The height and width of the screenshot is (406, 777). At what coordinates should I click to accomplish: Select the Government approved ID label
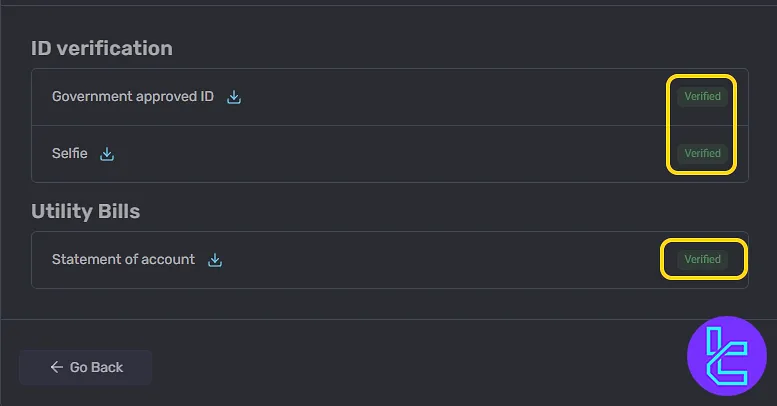point(133,96)
